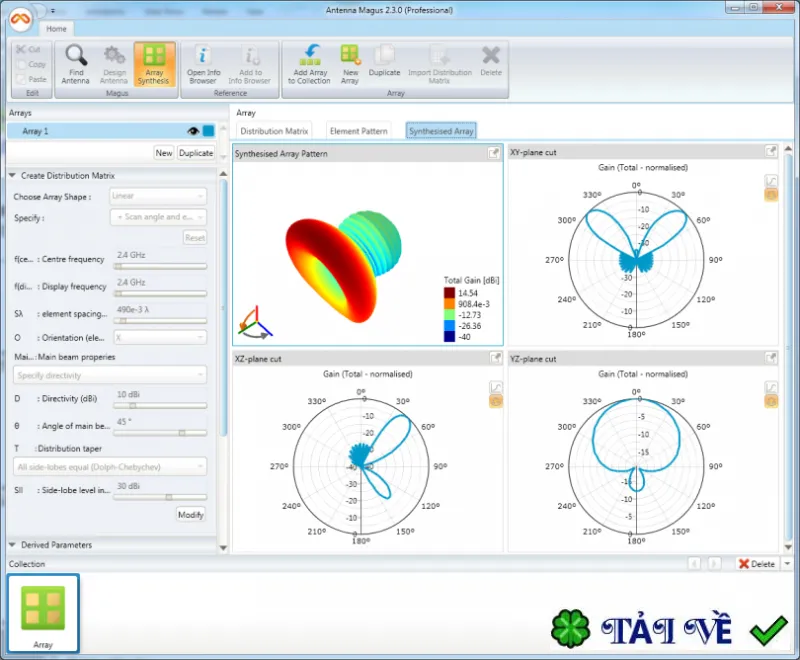Open Info Browser from the ribbon
Screen dimensions: 800x660
coord(204,64)
